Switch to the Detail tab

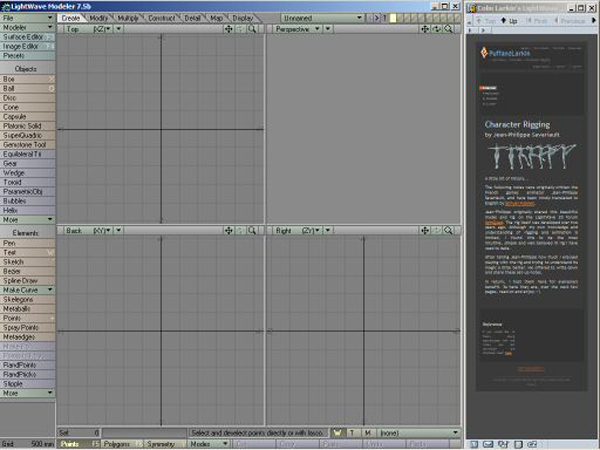192,18
